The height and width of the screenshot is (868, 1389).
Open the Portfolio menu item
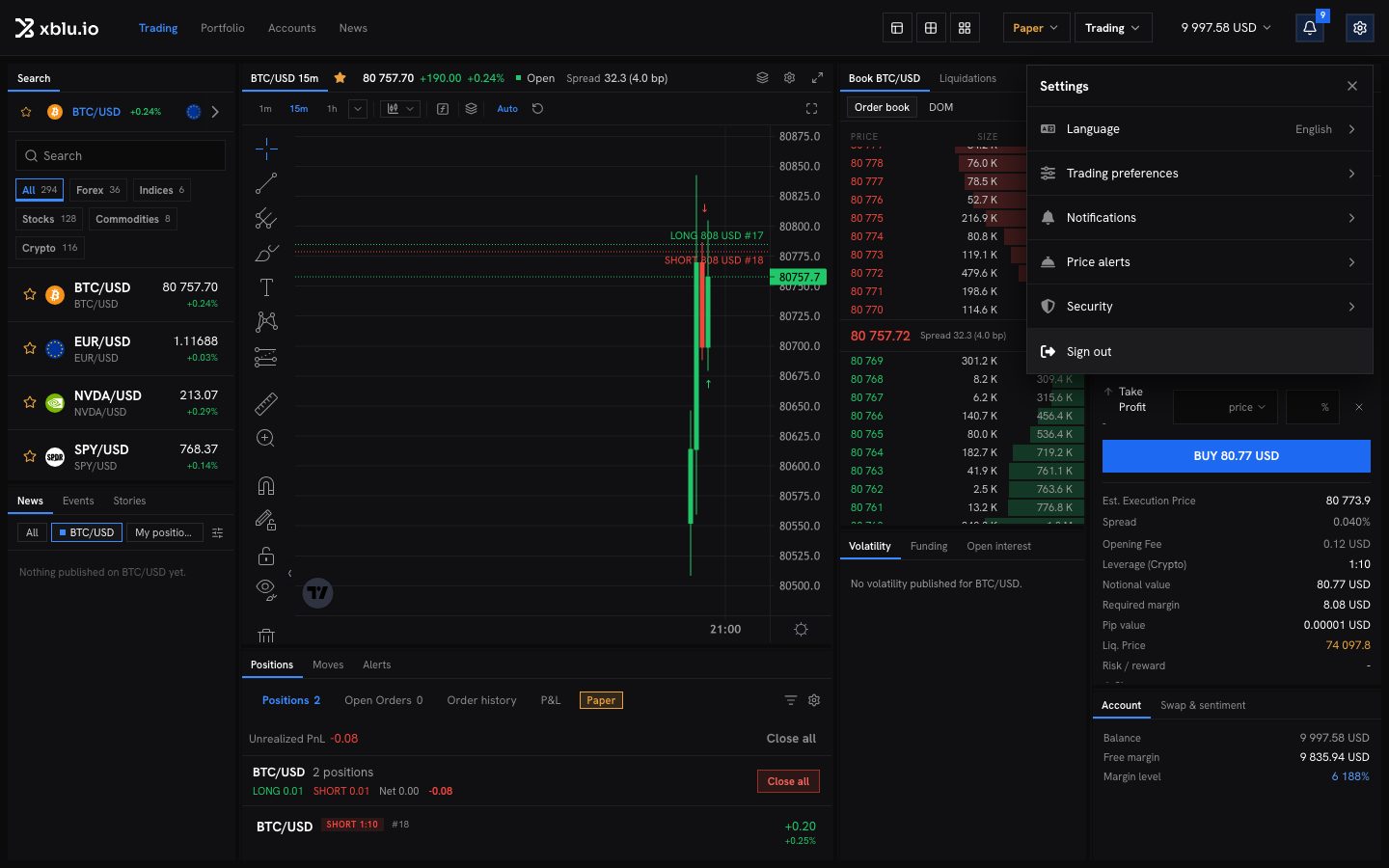223,28
